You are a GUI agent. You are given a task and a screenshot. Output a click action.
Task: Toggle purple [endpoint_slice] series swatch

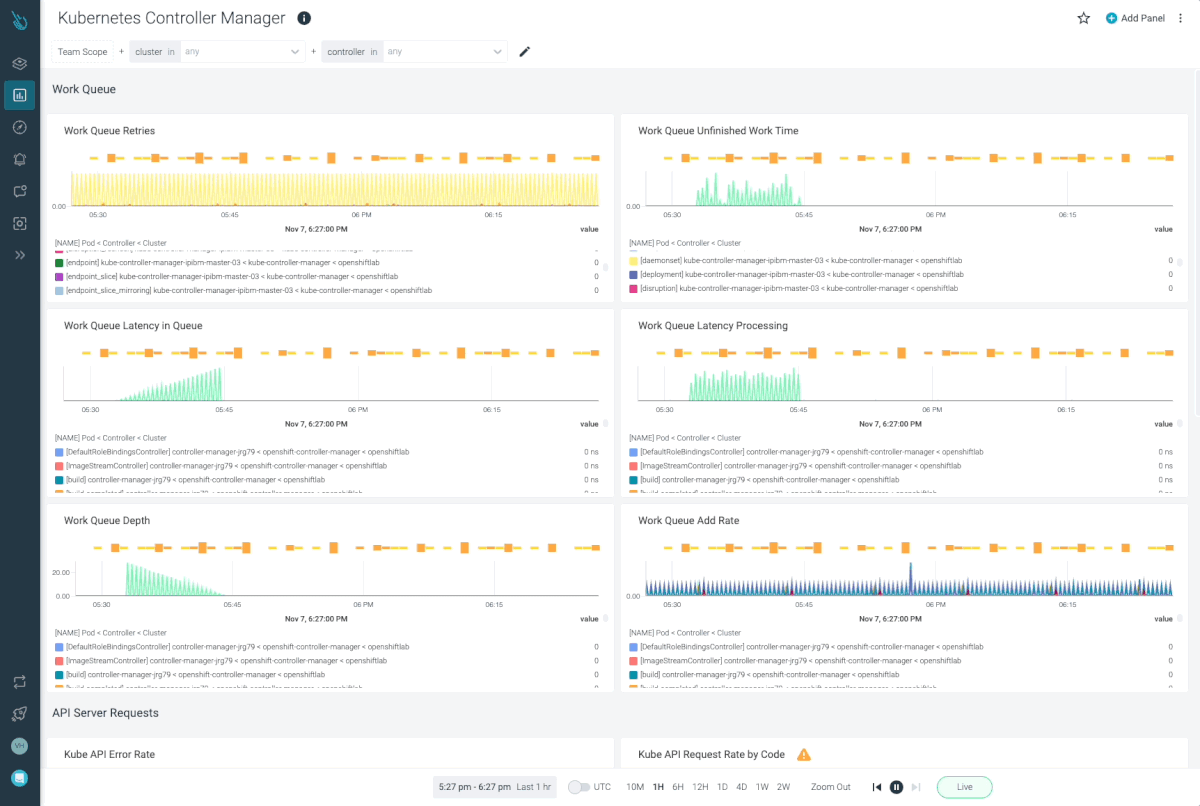(x=59, y=276)
